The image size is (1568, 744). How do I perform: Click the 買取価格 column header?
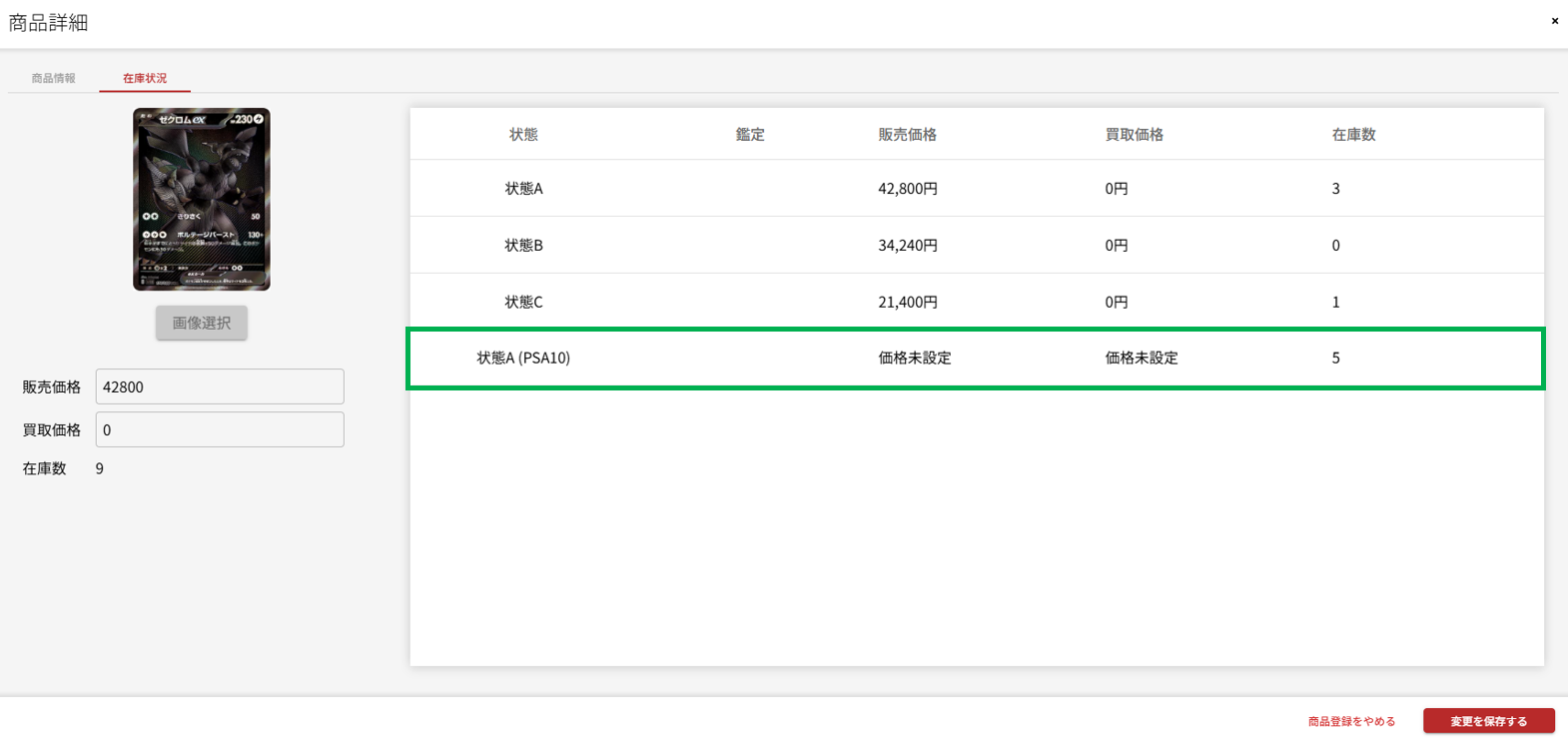1135,134
